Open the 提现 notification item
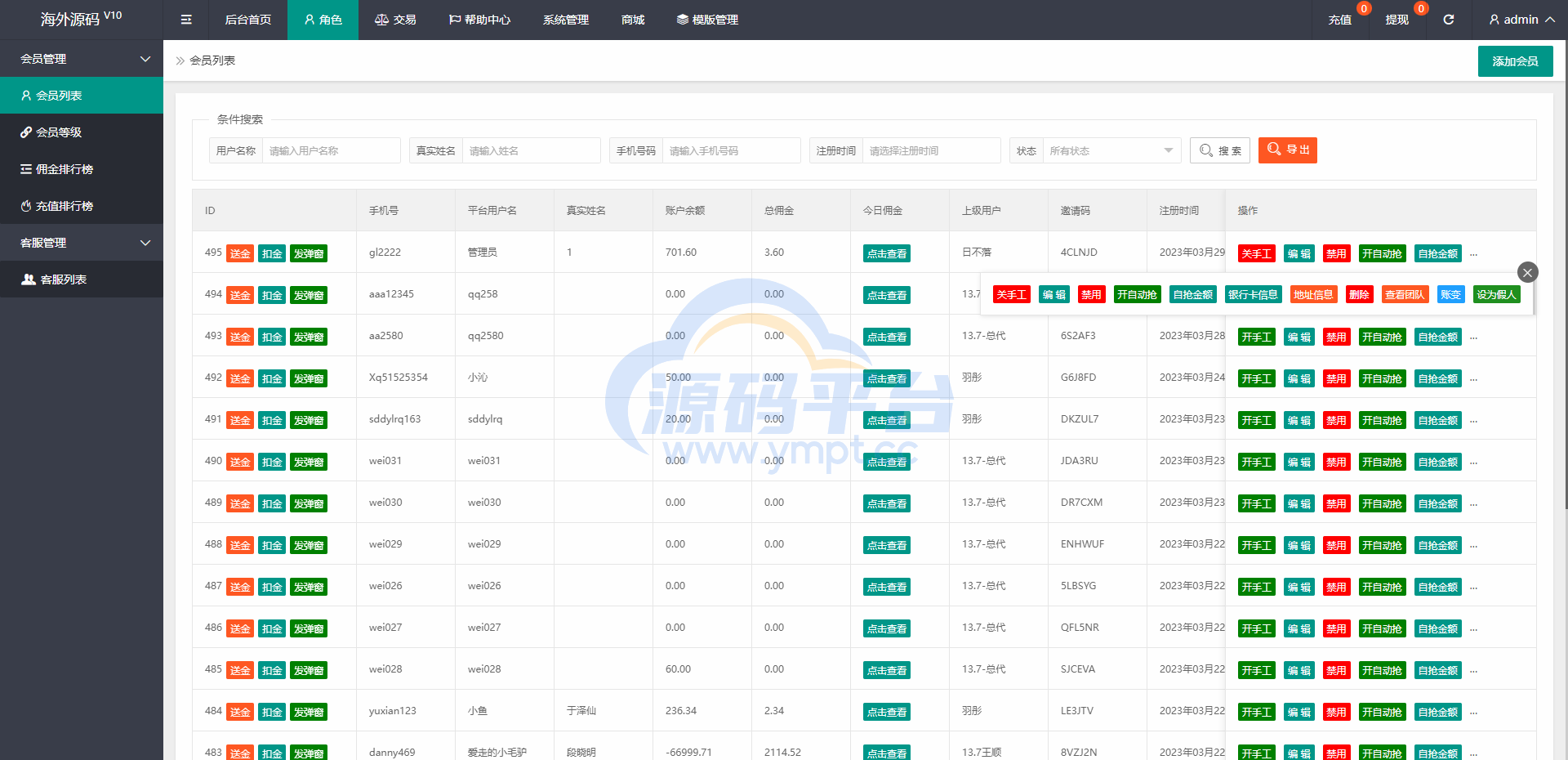 pyautogui.click(x=1396, y=20)
